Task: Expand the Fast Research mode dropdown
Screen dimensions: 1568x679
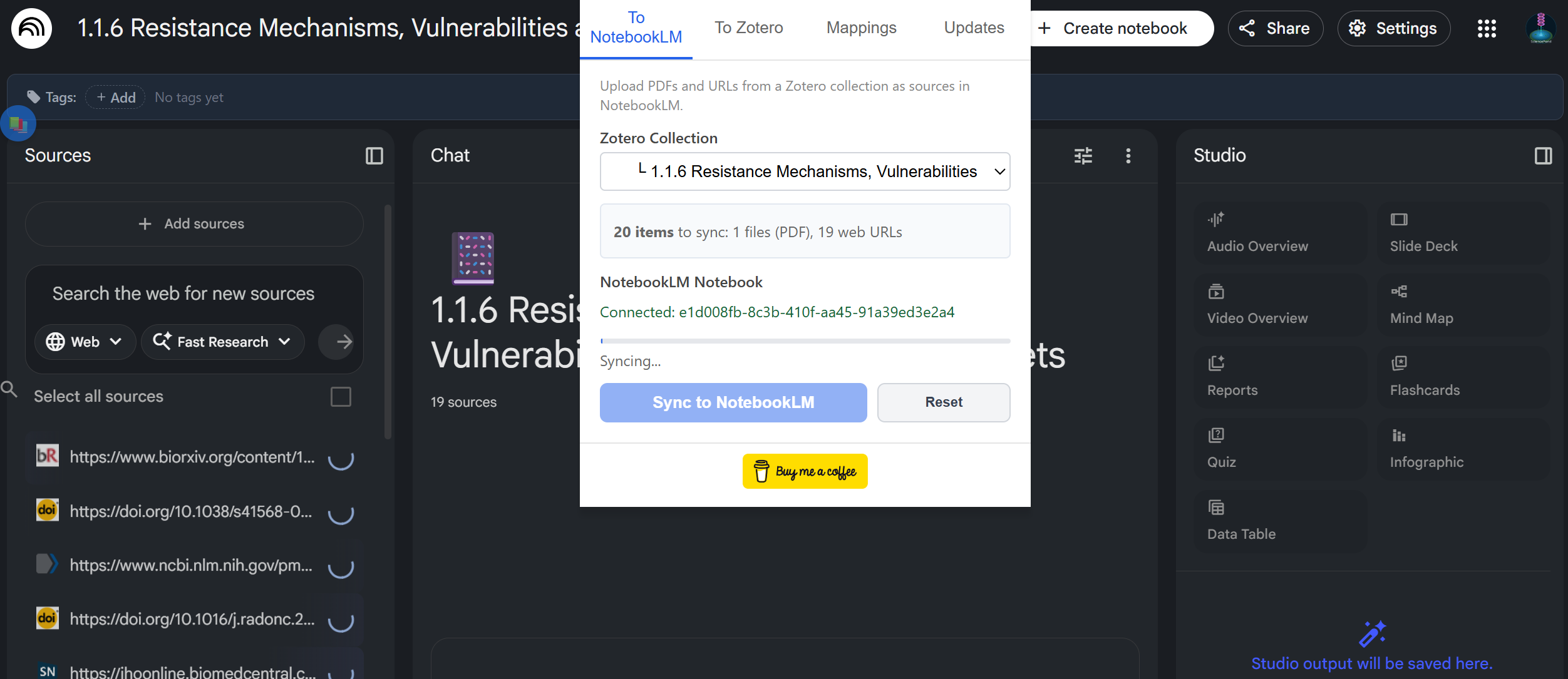Action: click(222, 342)
